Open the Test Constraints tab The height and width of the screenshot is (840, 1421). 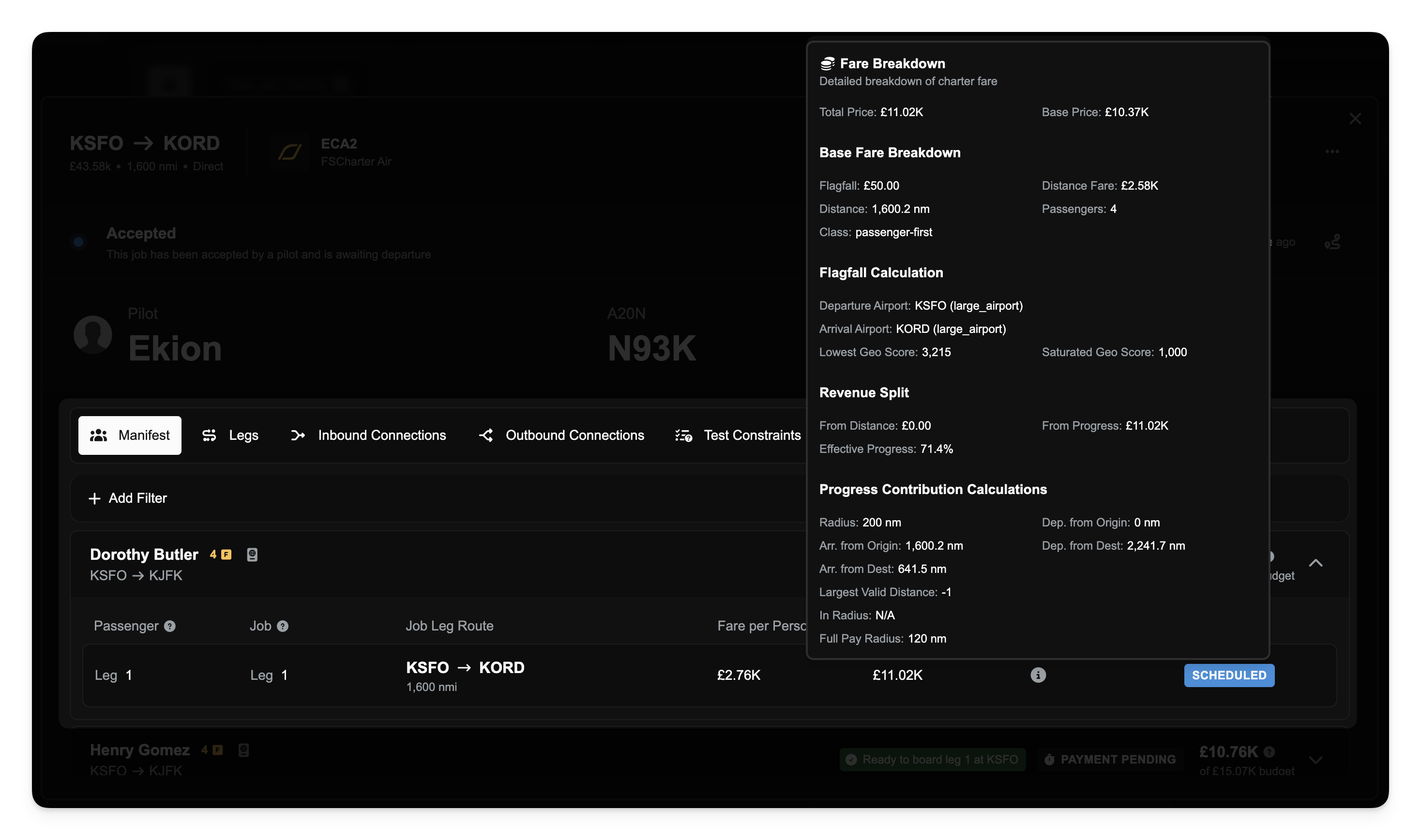point(738,435)
